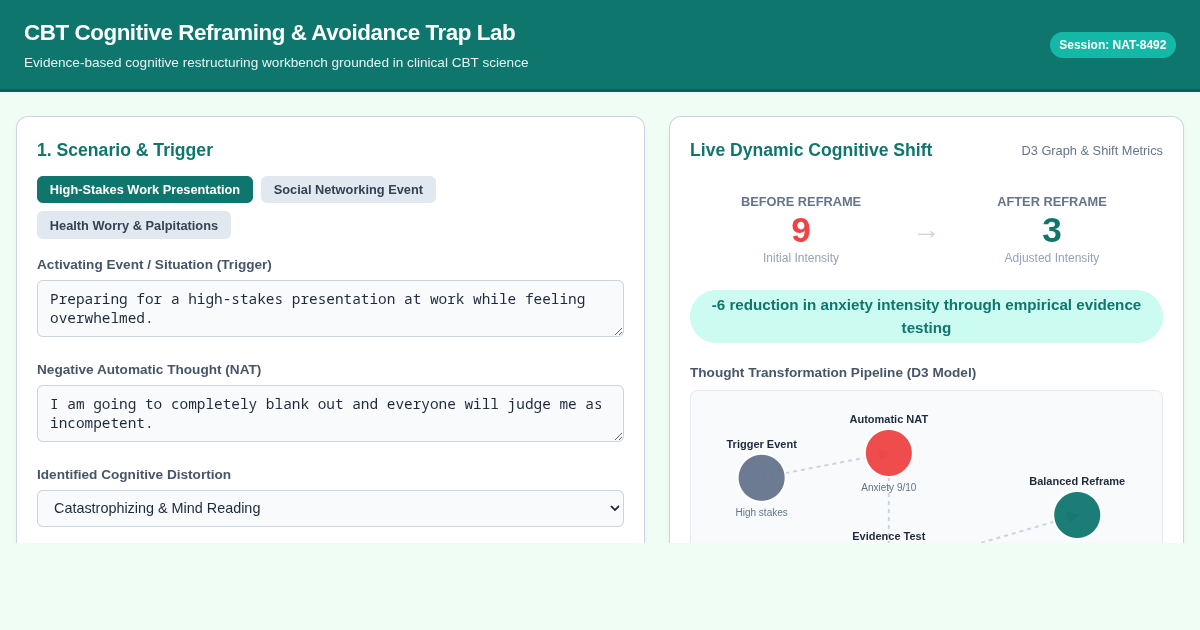Select Social Networking Event scenario
This screenshot has height=630, width=1200.
[x=348, y=189]
